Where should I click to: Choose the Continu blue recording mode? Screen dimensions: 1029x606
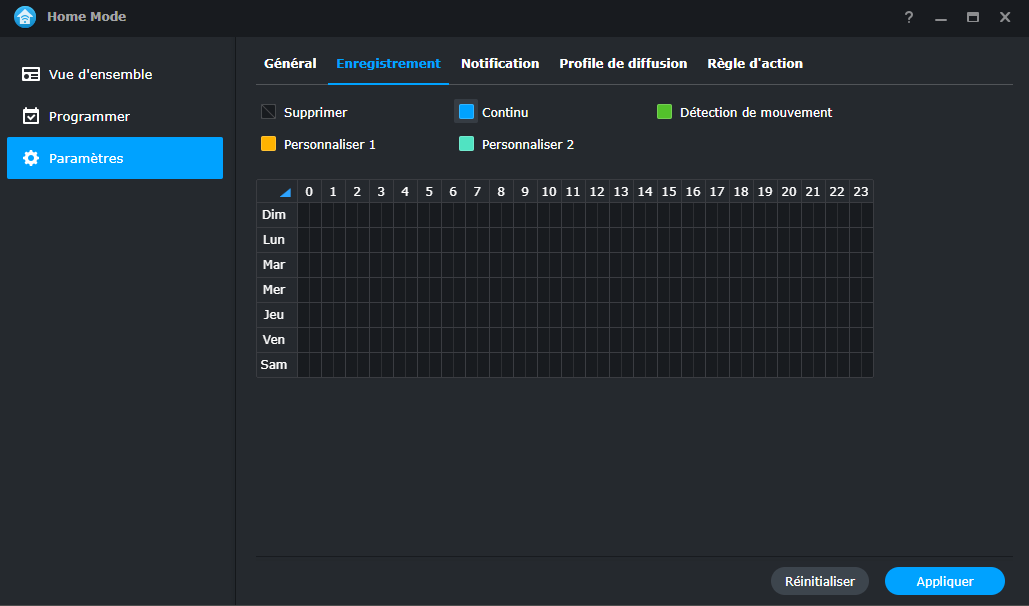pos(466,112)
